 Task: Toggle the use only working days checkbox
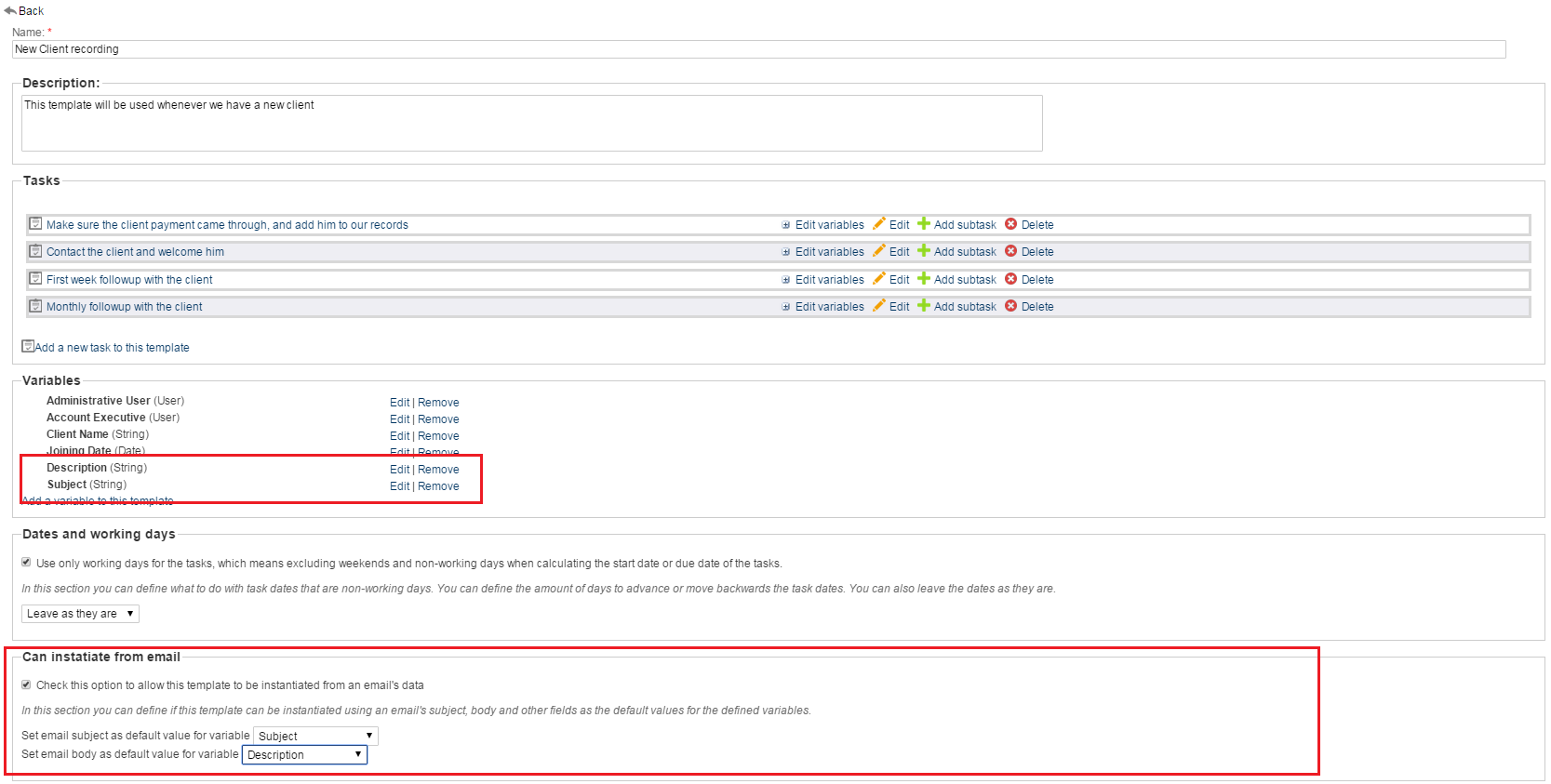(x=26, y=563)
